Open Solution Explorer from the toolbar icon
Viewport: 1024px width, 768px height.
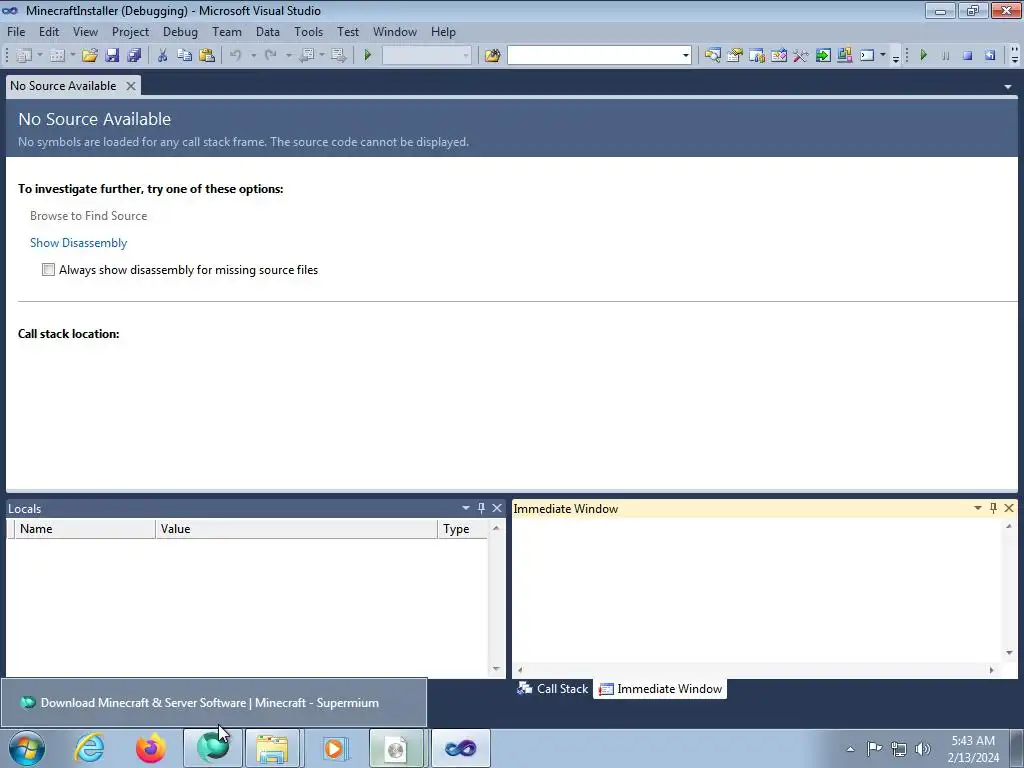[x=712, y=56]
